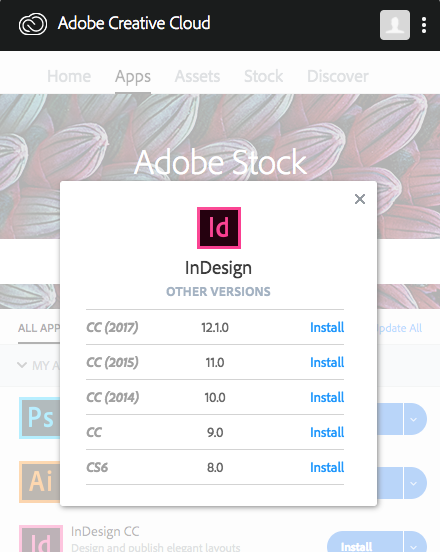Expand the Photoshop button dropdown arrow
The width and height of the screenshot is (440, 552).
pyautogui.click(x=415, y=419)
